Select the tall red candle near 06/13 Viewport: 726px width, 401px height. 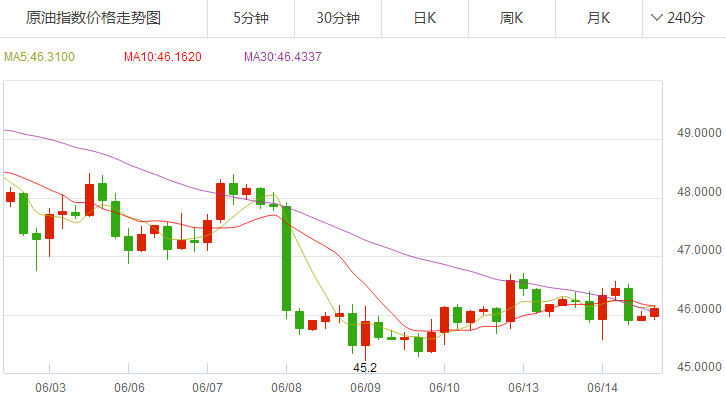(x=510, y=301)
